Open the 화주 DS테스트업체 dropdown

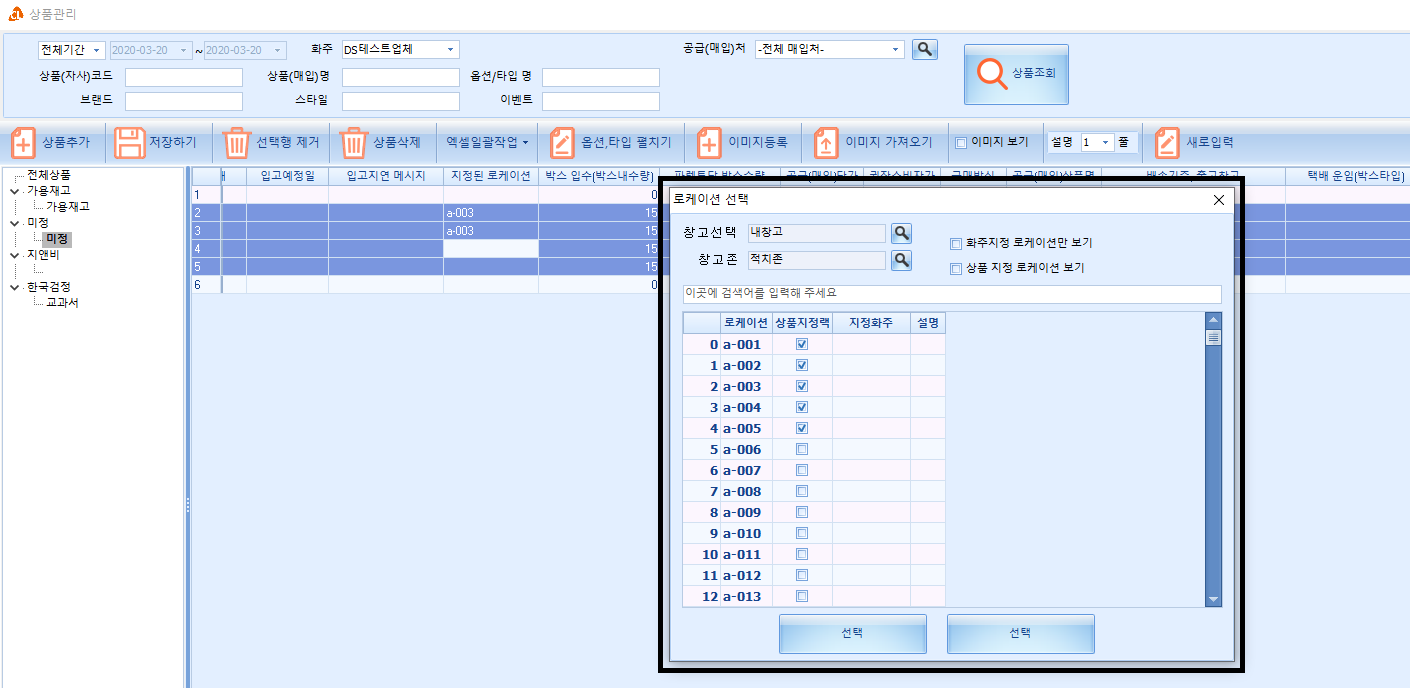(x=451, y=49)
